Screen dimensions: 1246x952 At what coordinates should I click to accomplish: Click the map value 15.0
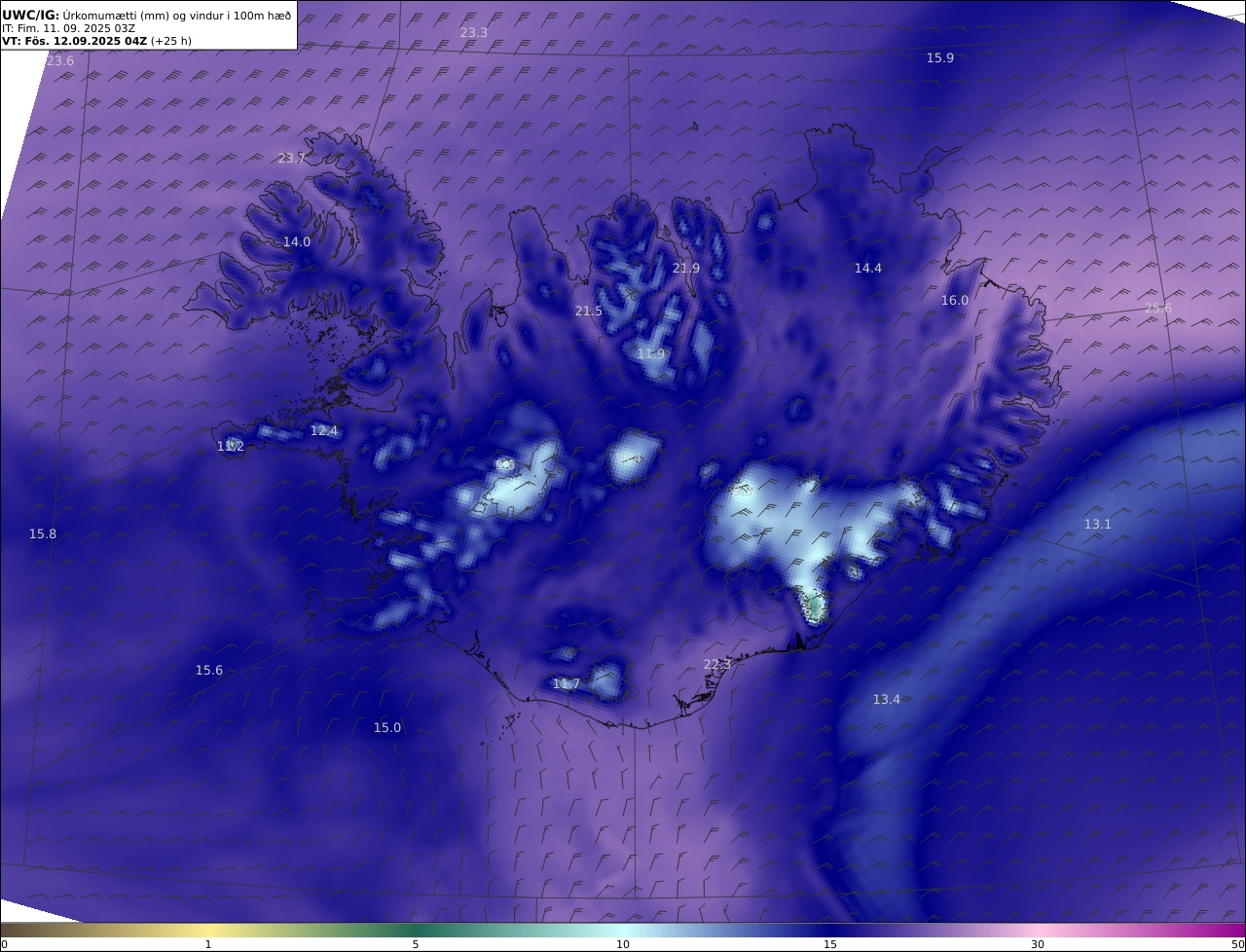point(387,727)
